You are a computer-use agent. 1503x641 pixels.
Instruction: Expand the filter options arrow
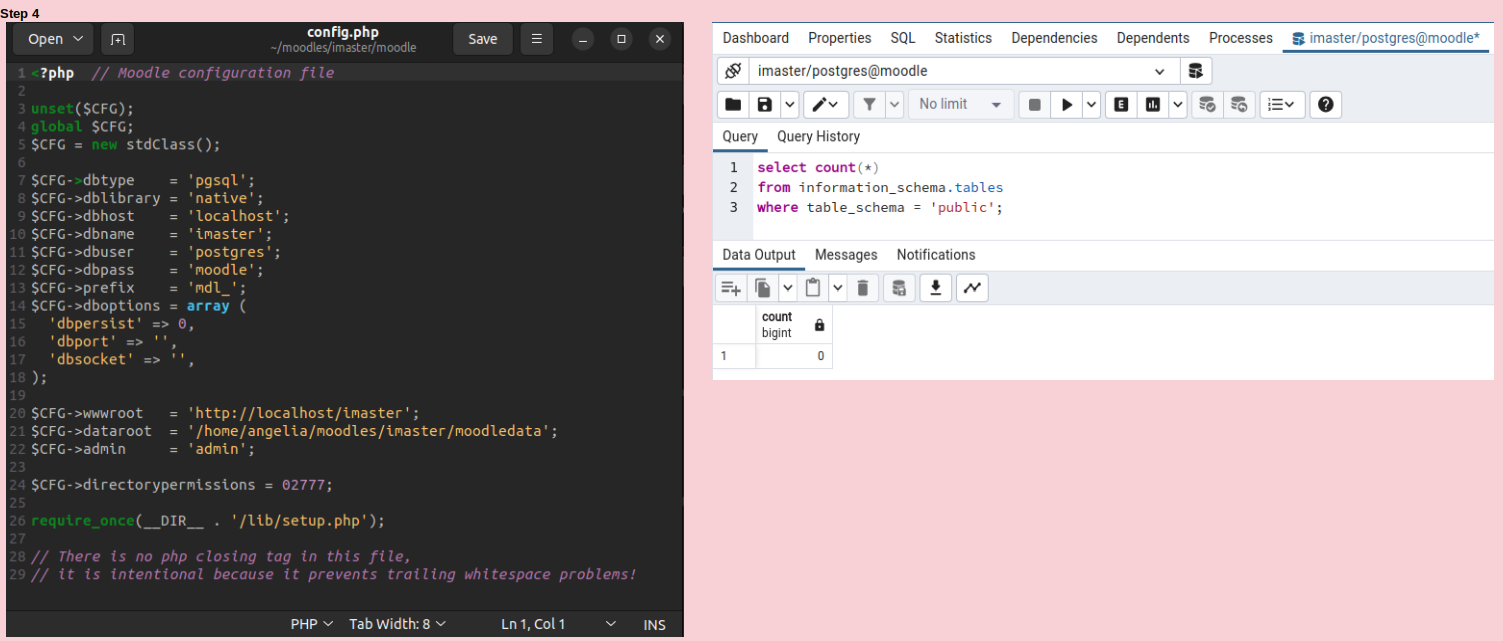[894, 104]
